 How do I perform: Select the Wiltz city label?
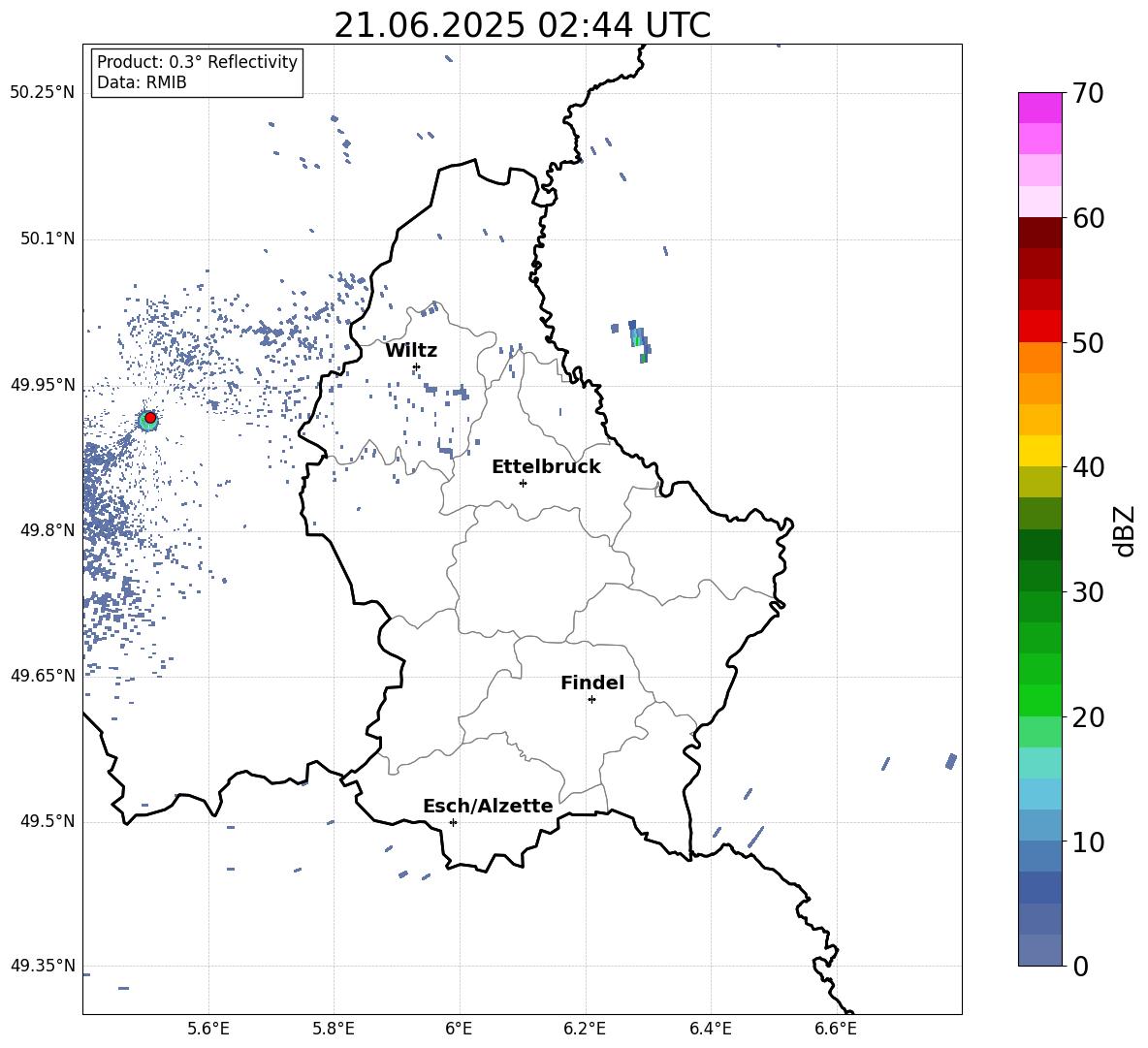tap(411, 351)
